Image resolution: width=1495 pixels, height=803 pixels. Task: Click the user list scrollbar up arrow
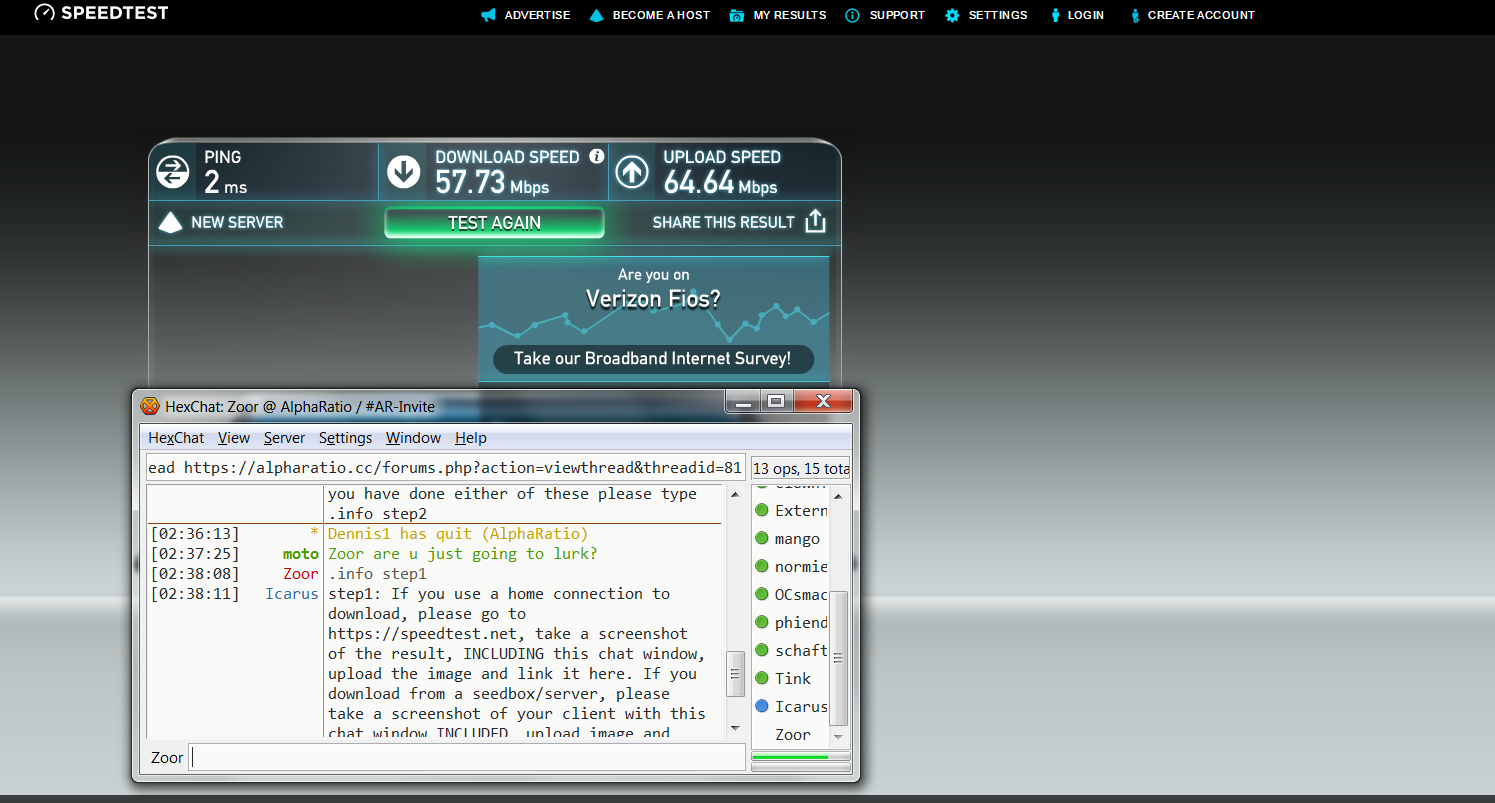coord(839,495)
